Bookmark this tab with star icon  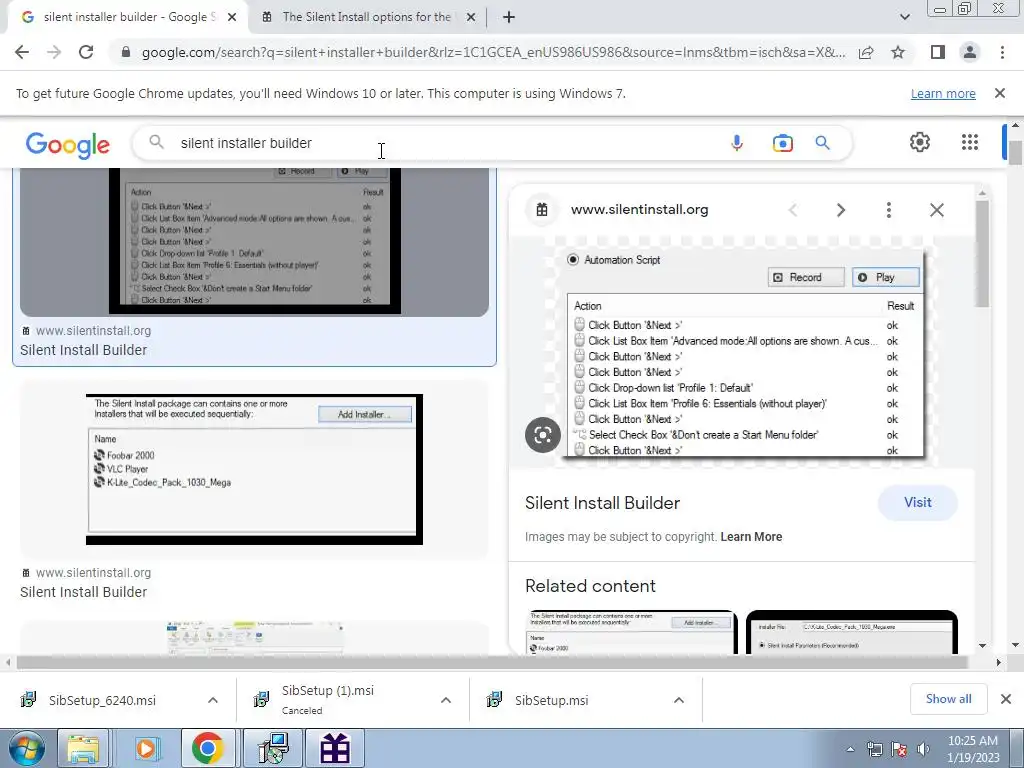pyautogui.click(x=899, y=52)
